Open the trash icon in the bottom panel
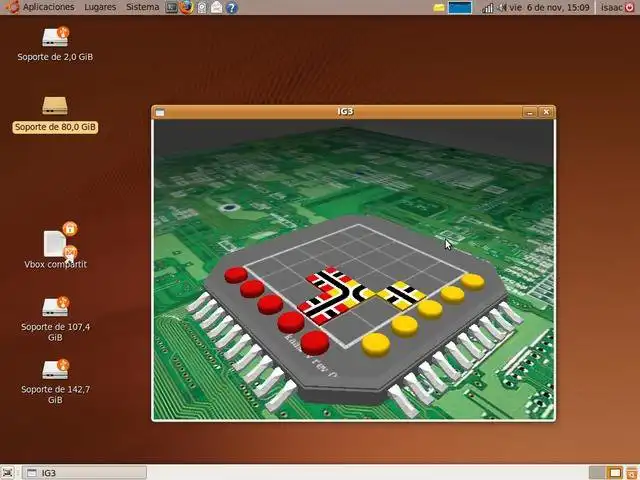This screenshot has height=480, width=640. click(x=632, y=473)
